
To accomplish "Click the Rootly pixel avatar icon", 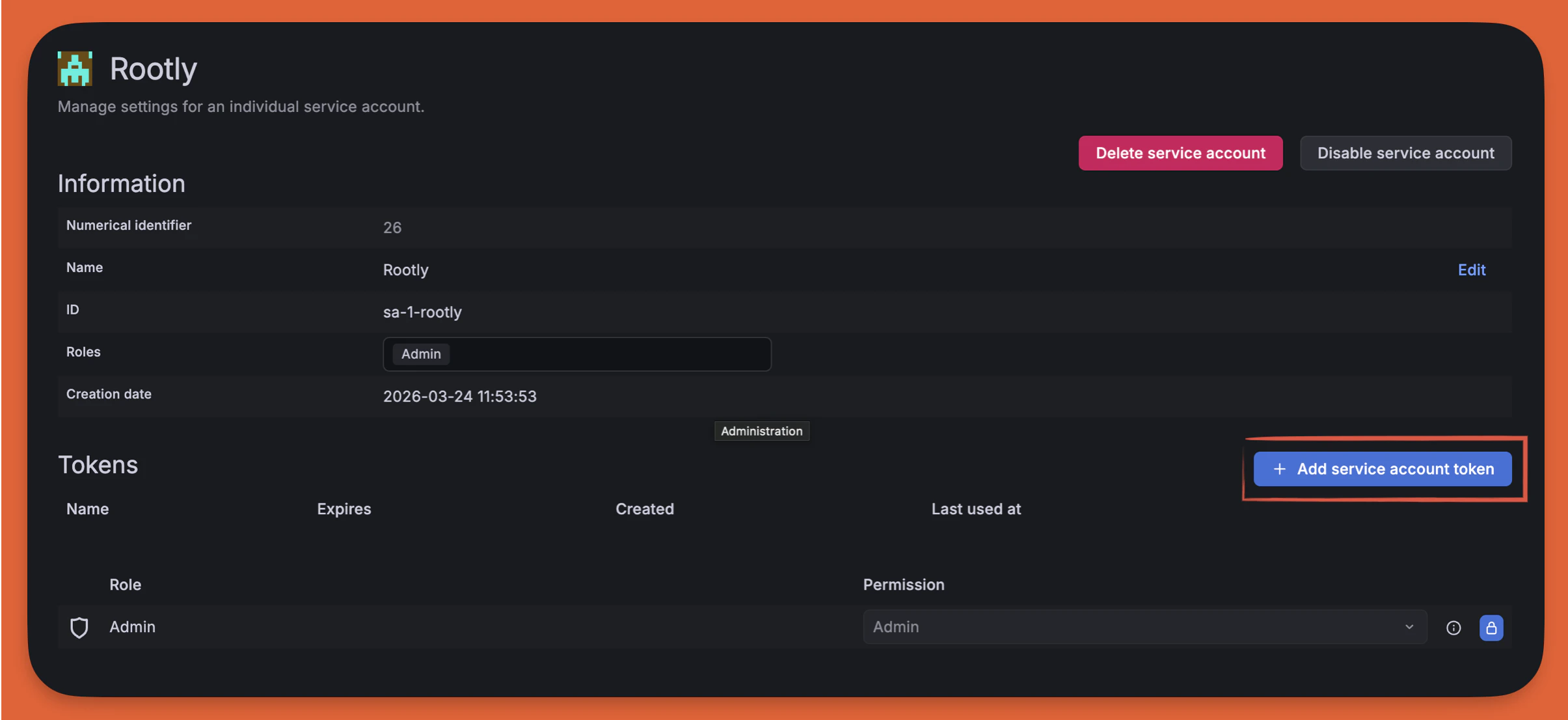I will (x=75, y=68).
